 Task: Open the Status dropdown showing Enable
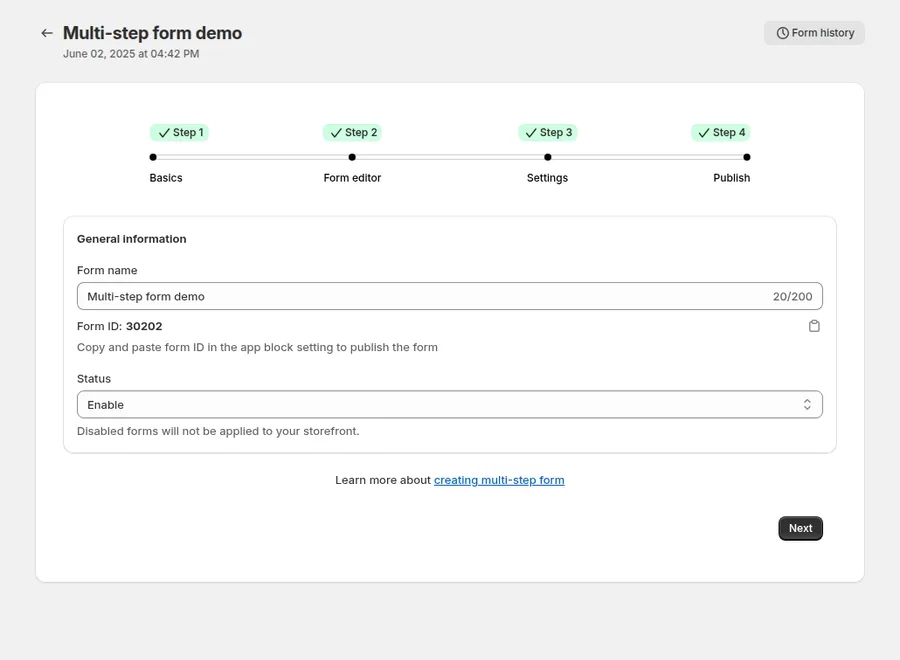coord(449,405)
